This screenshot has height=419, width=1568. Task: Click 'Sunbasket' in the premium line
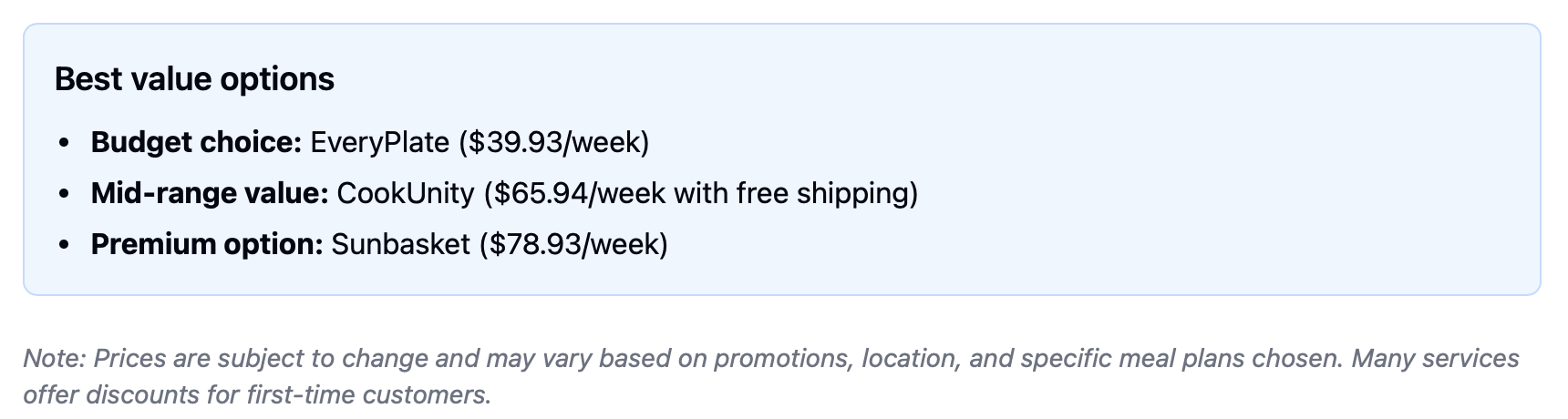coord(401,244)
